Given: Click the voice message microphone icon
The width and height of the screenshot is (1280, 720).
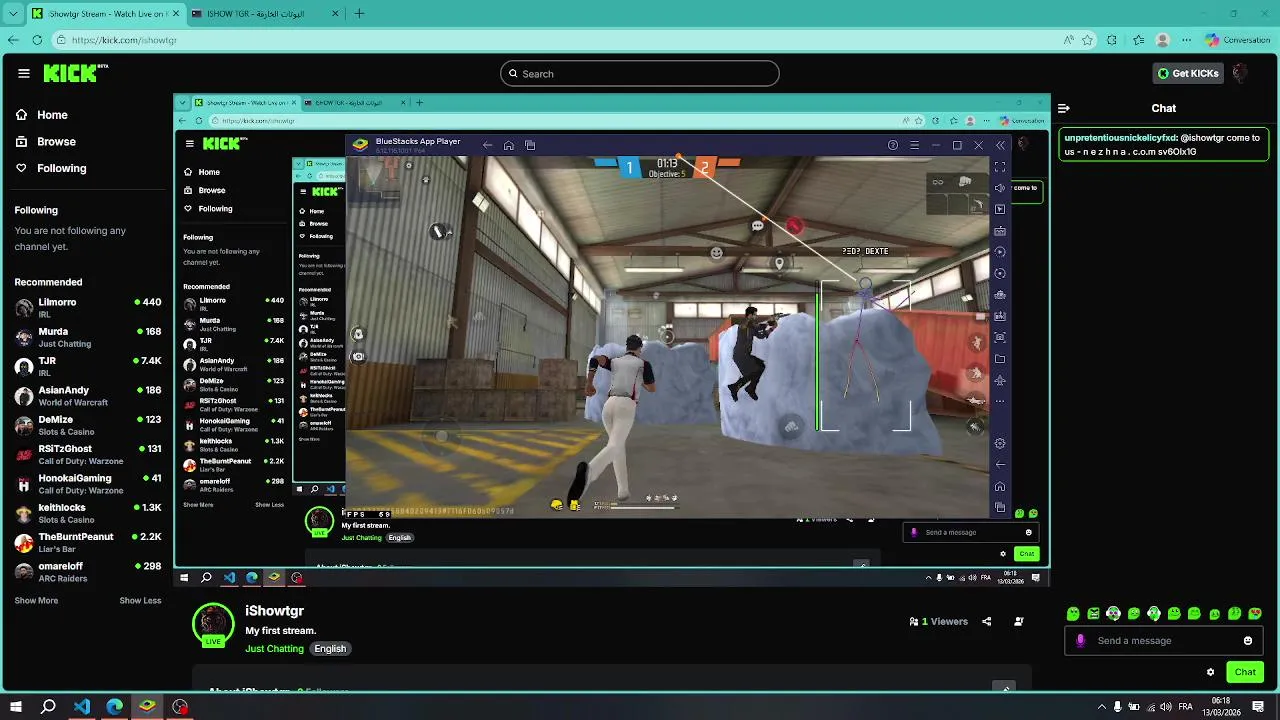Looking at the screenshot, I should [x=1080, y=641].
